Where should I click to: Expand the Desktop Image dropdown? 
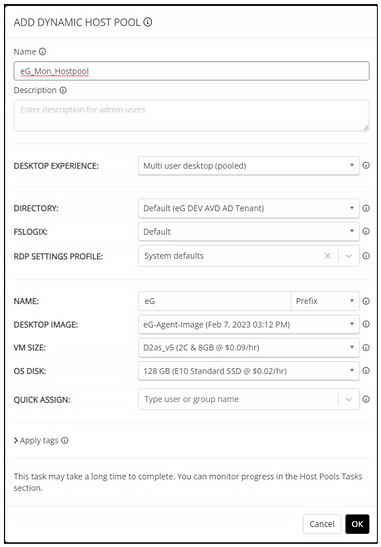pos(249,325)
